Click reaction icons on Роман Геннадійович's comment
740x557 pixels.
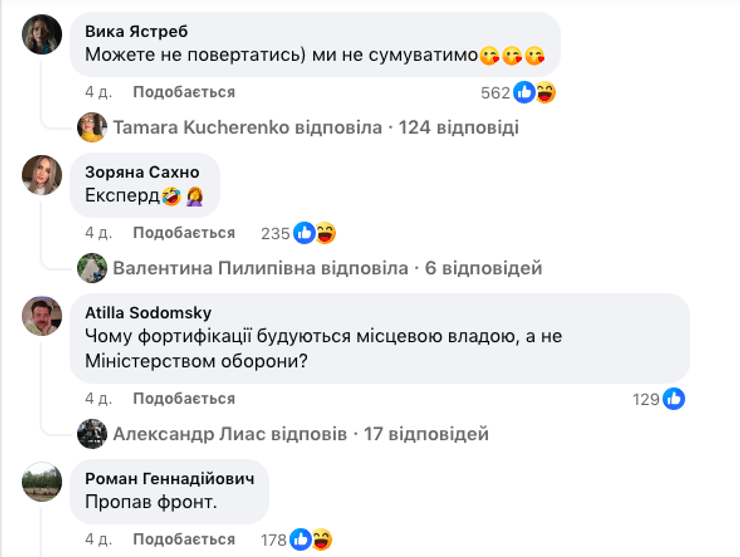[x=311, y=541]
